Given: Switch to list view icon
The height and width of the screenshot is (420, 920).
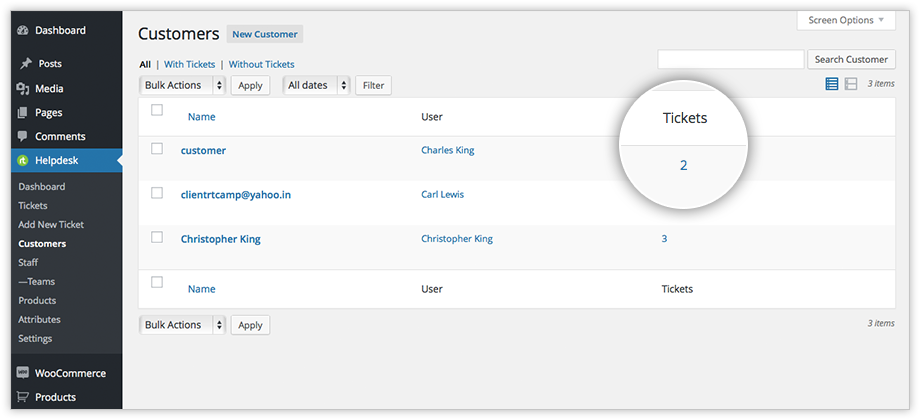Looking at the screenshot, I should click(x=832, y=84).
